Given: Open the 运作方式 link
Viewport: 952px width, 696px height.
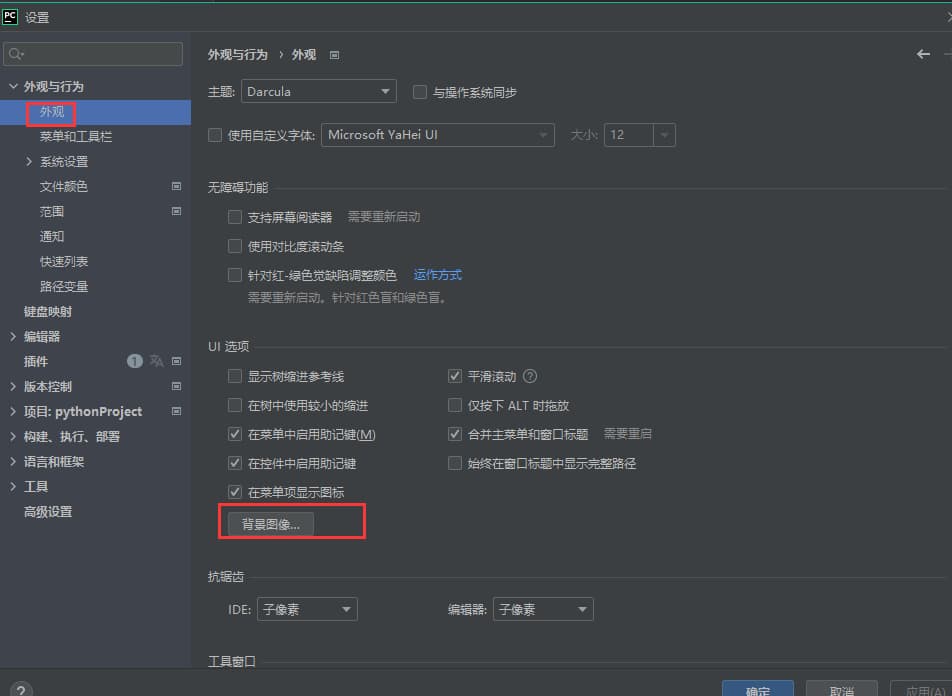Looking at the screenshot, I should coord(437,275).
